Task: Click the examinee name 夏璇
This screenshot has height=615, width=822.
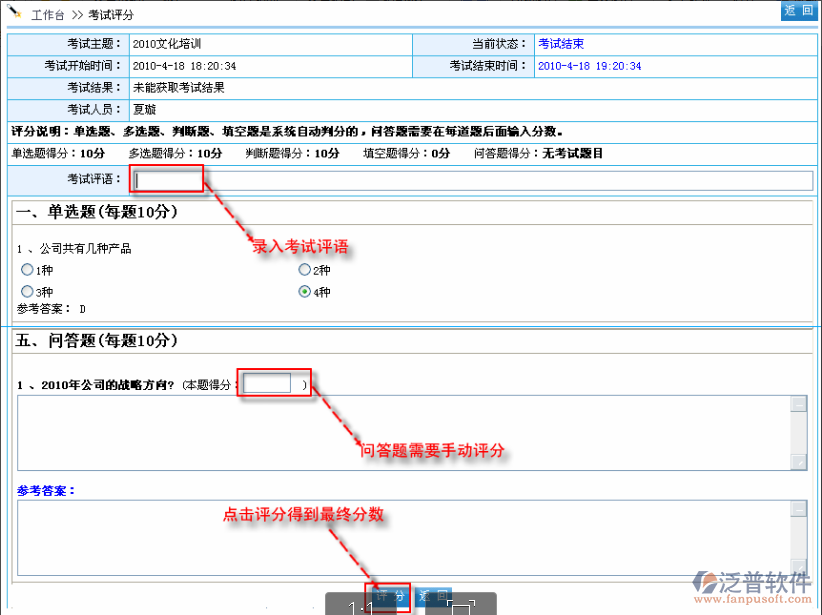Action: coord(144,110)
